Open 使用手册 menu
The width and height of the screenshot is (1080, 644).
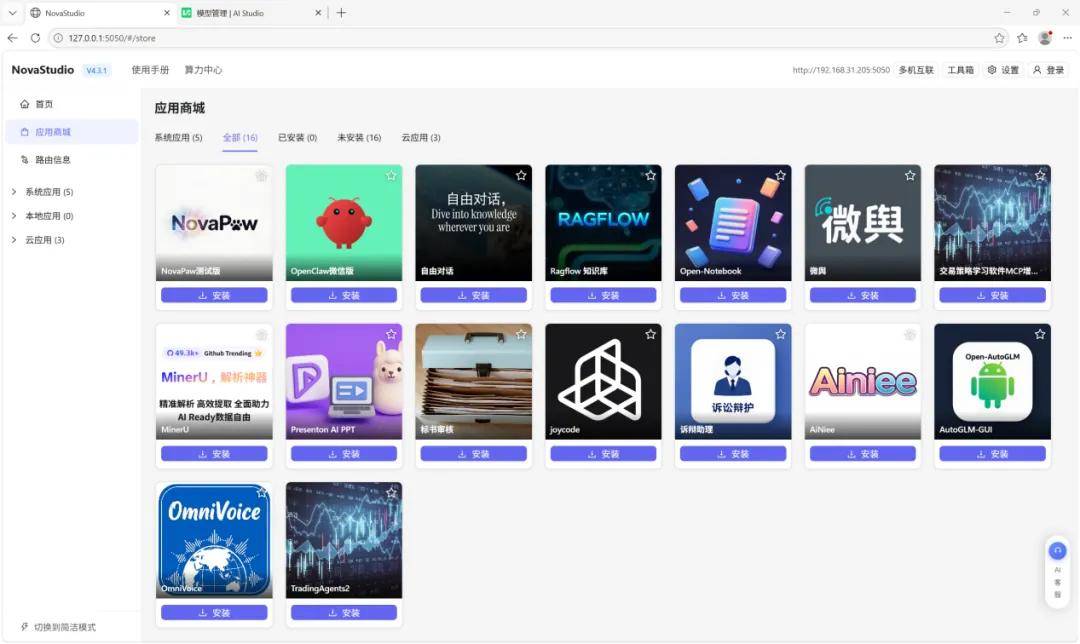(150, 70)
